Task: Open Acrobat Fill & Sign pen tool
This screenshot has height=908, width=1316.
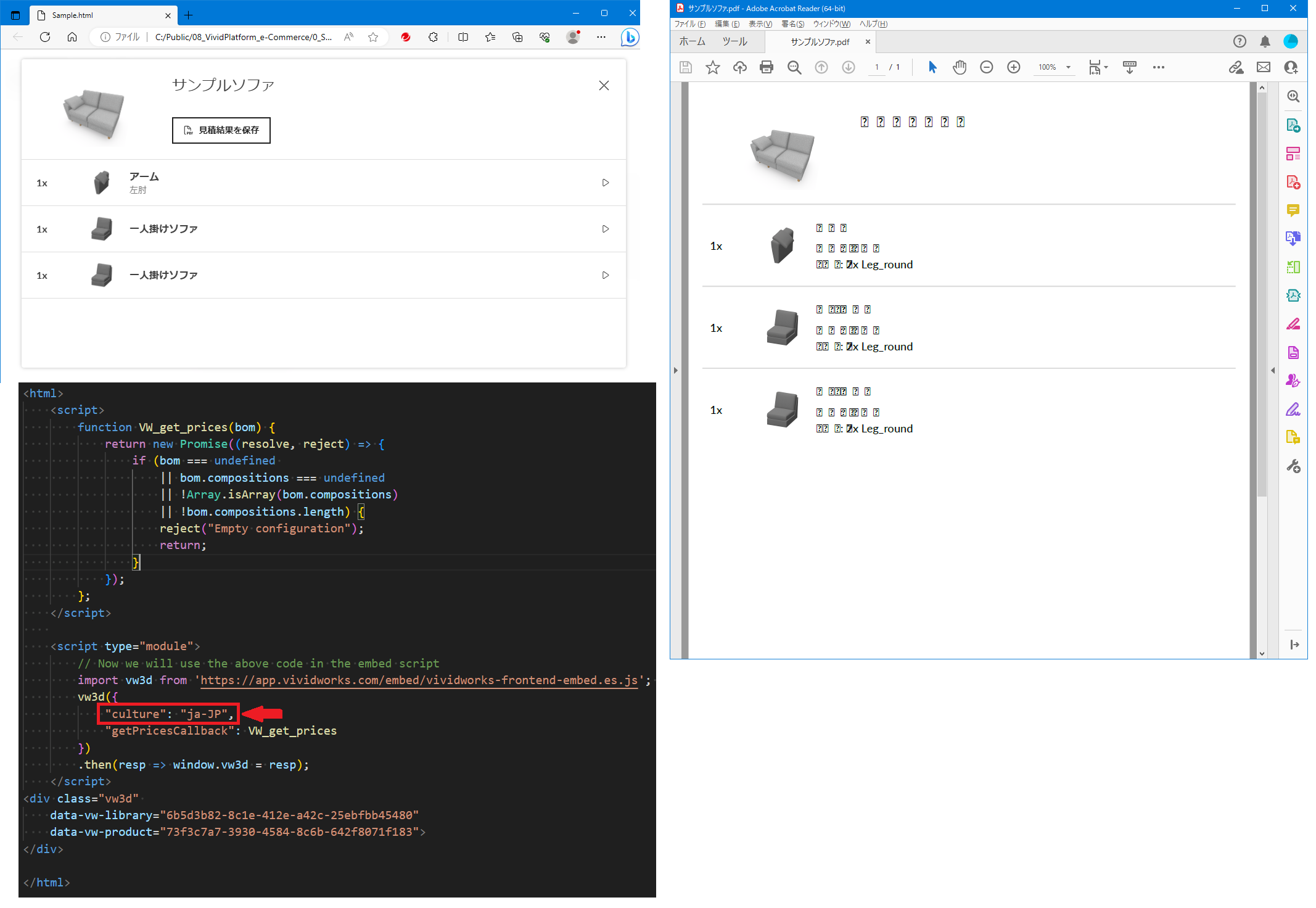Action: [1293, 409]
